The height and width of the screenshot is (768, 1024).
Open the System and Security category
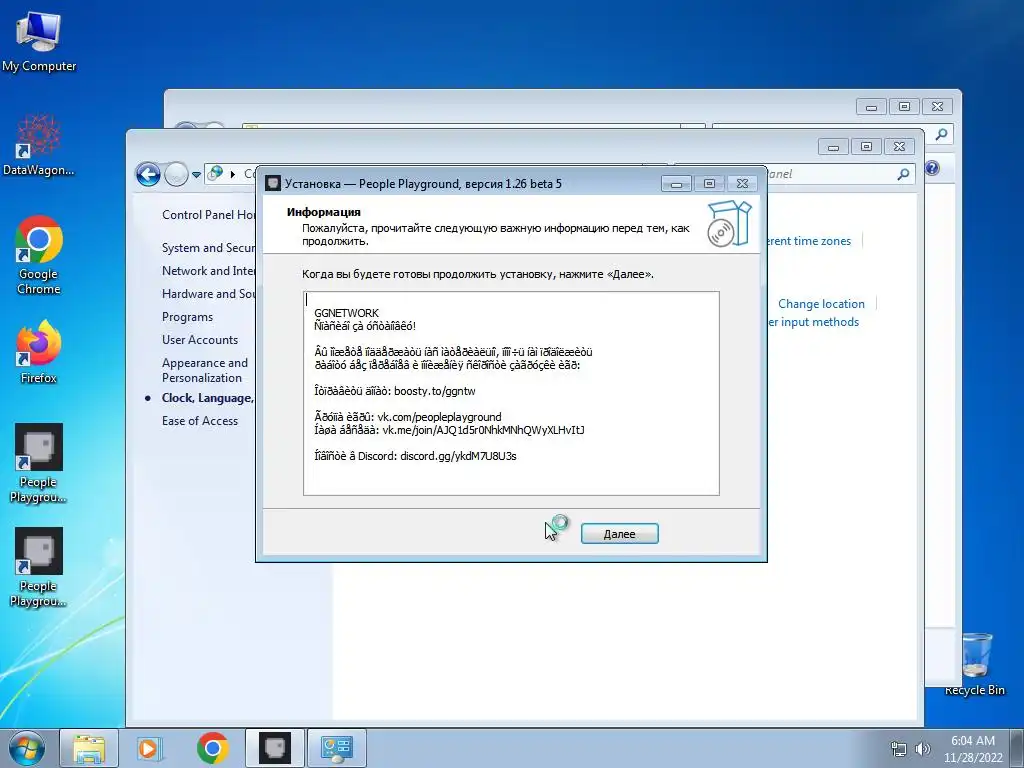click(208, 248)
